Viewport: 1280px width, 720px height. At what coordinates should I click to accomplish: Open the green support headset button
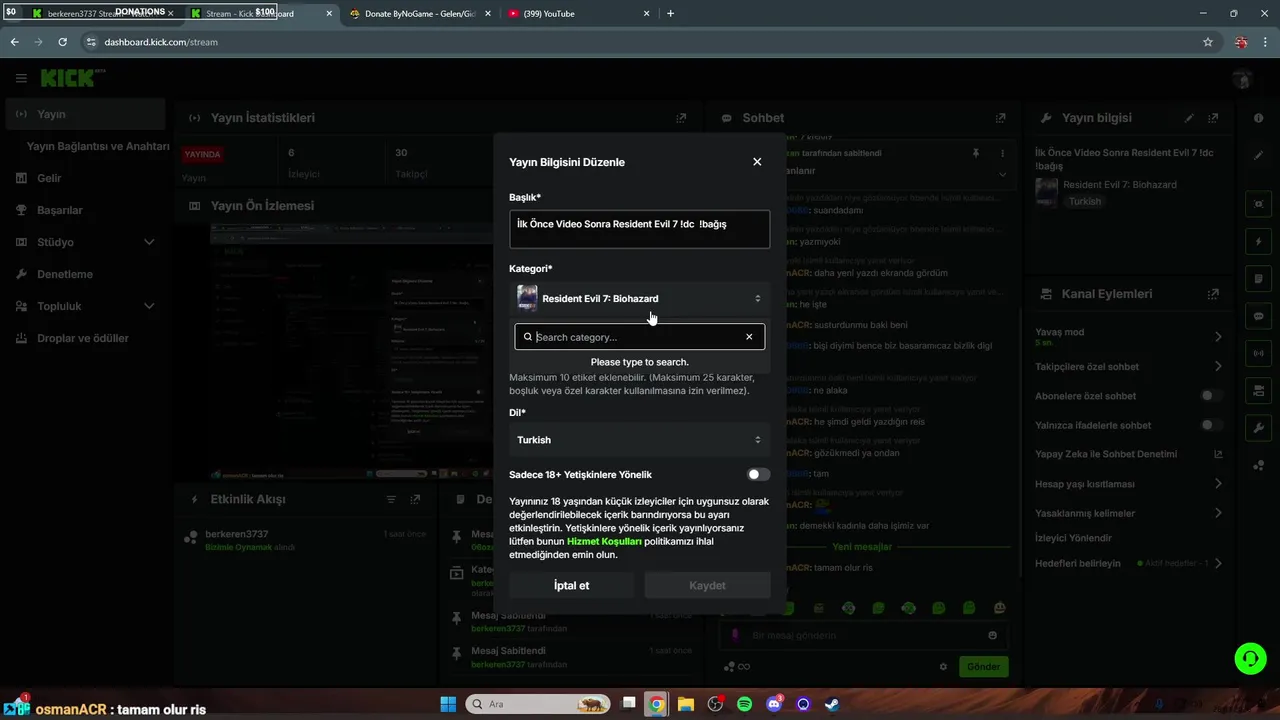click(1250, 658)
